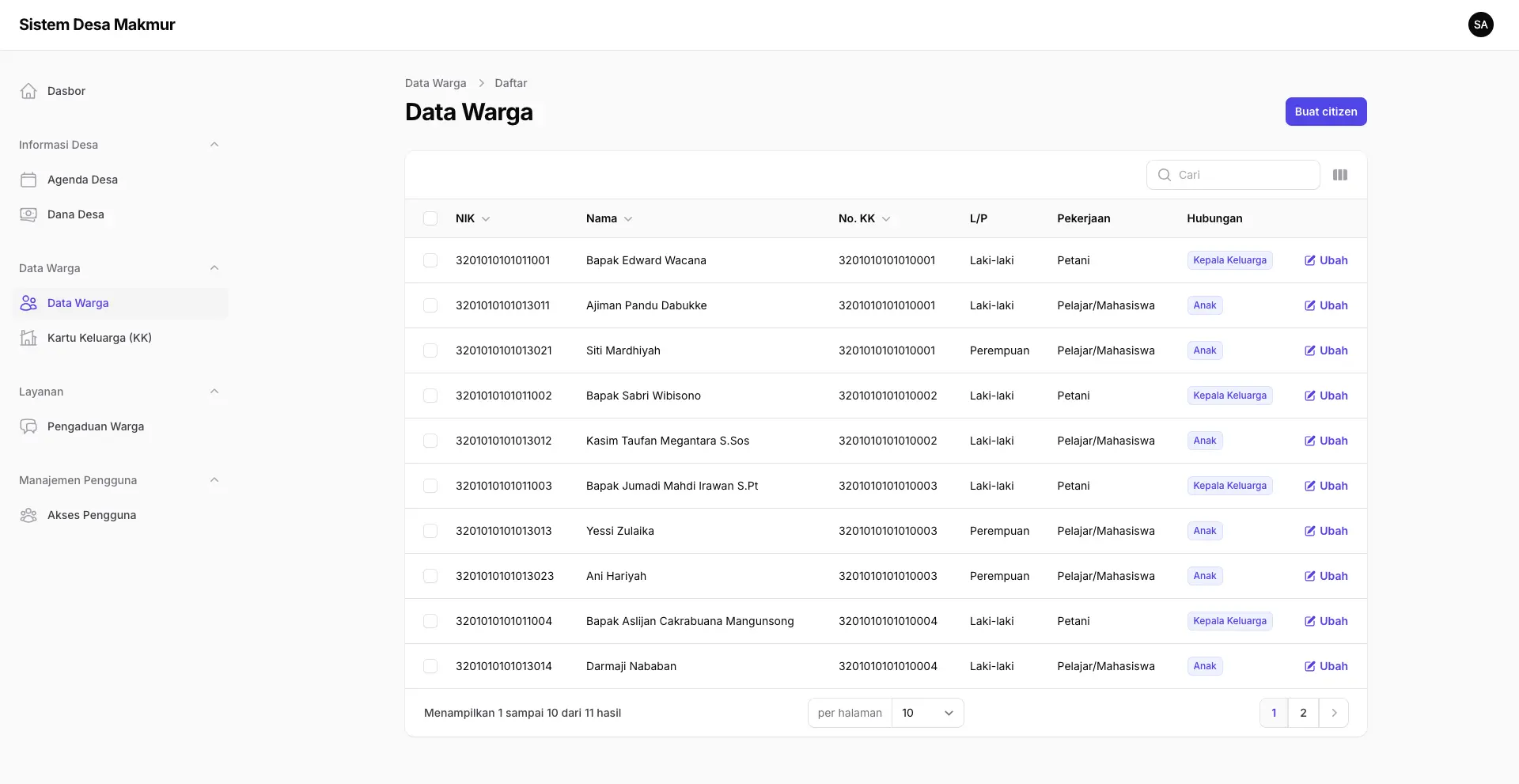This screenshot has height=784, width=1519.
Task: Open the SA user avatar menu
Action: (x=1480, y=25)
